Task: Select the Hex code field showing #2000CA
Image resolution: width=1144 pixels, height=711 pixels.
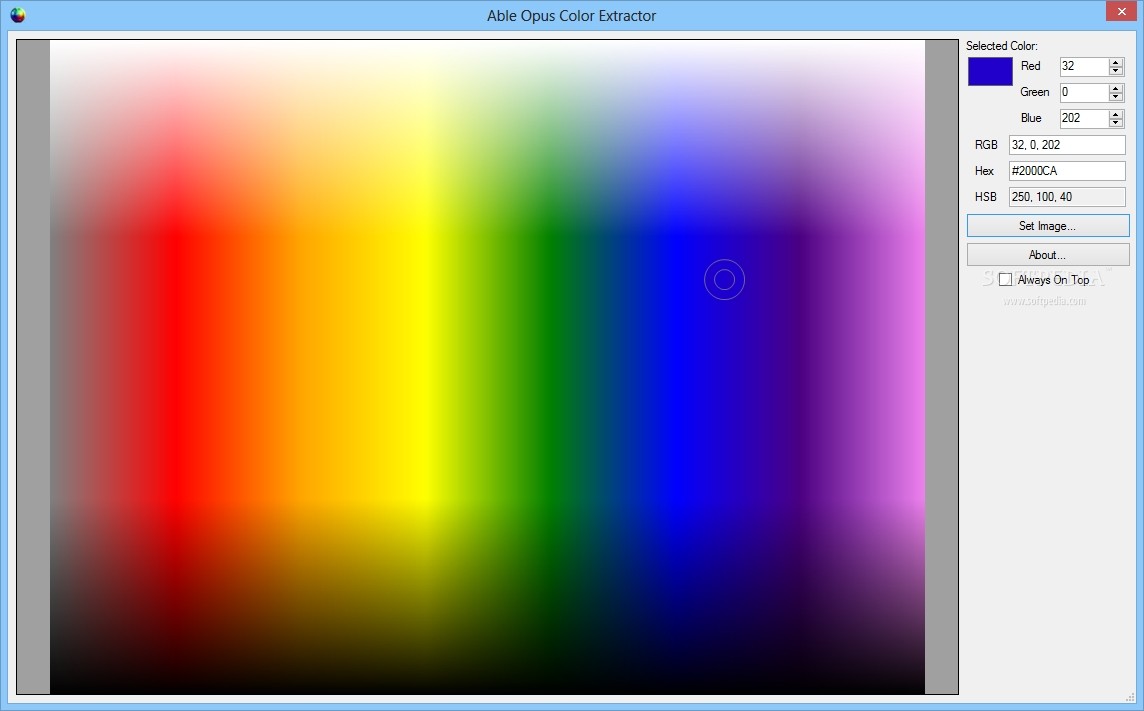Action: point(1066,170)
